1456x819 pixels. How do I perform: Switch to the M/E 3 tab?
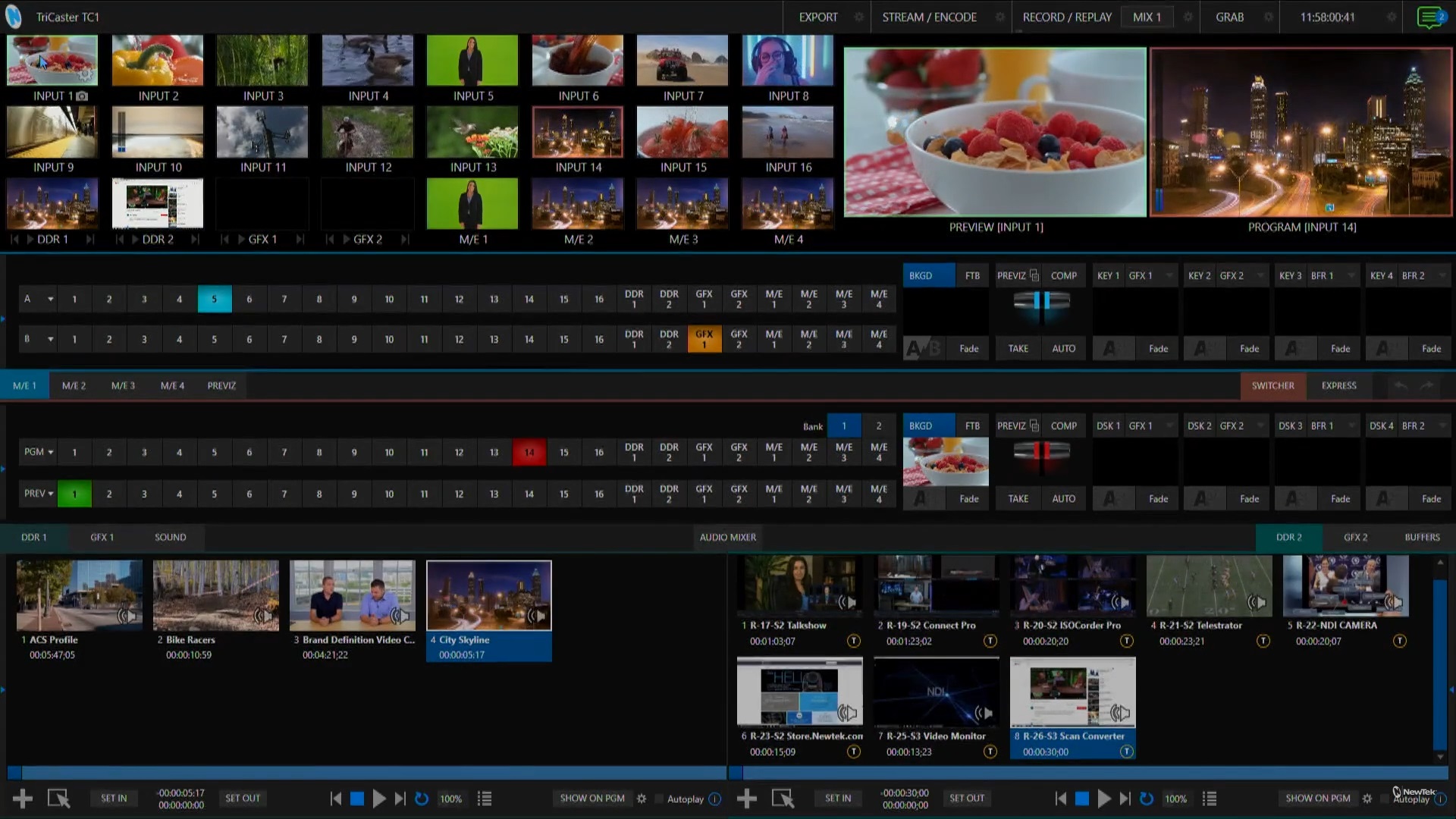coord(123,386)
